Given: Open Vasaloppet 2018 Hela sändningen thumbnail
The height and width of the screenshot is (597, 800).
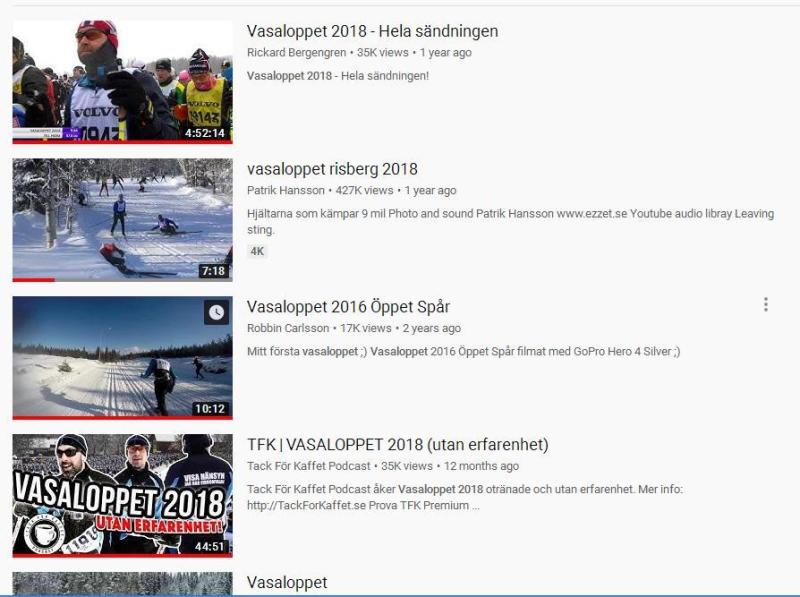Looking at the screenshot, I should point(122,82).
